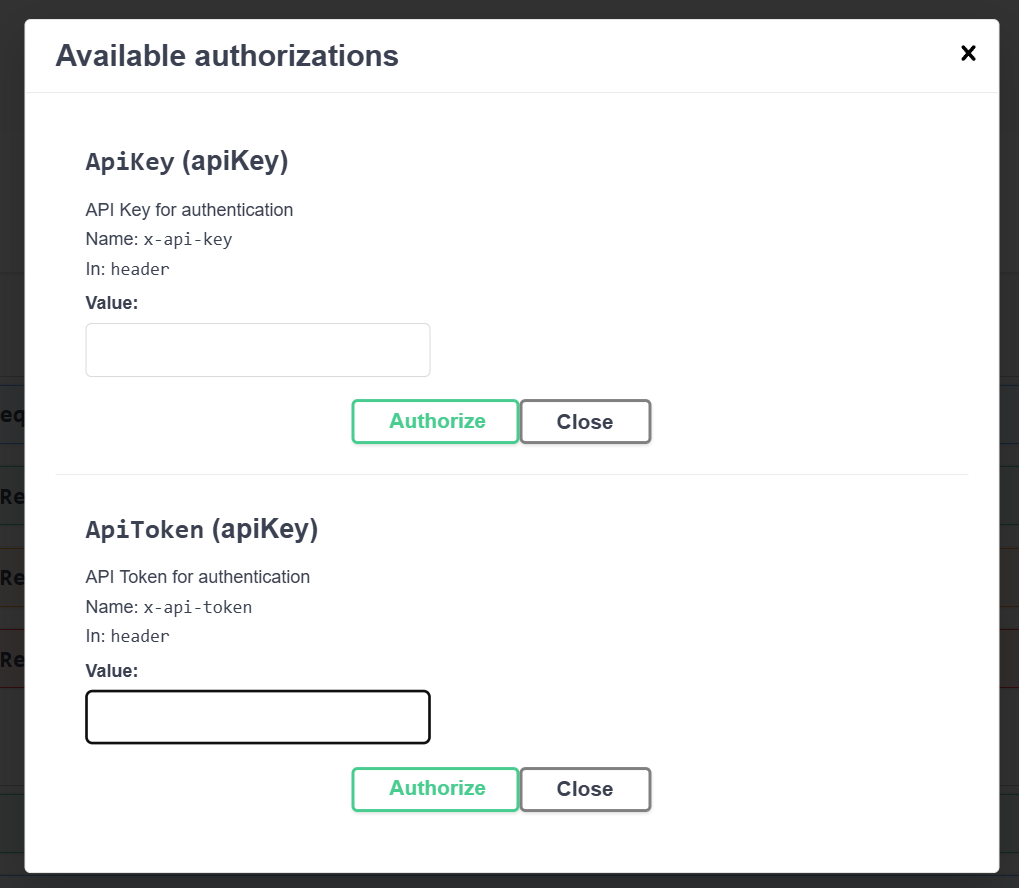Select the Available authorizations heading
This screenshot has width=1019, height=888.
226,56
